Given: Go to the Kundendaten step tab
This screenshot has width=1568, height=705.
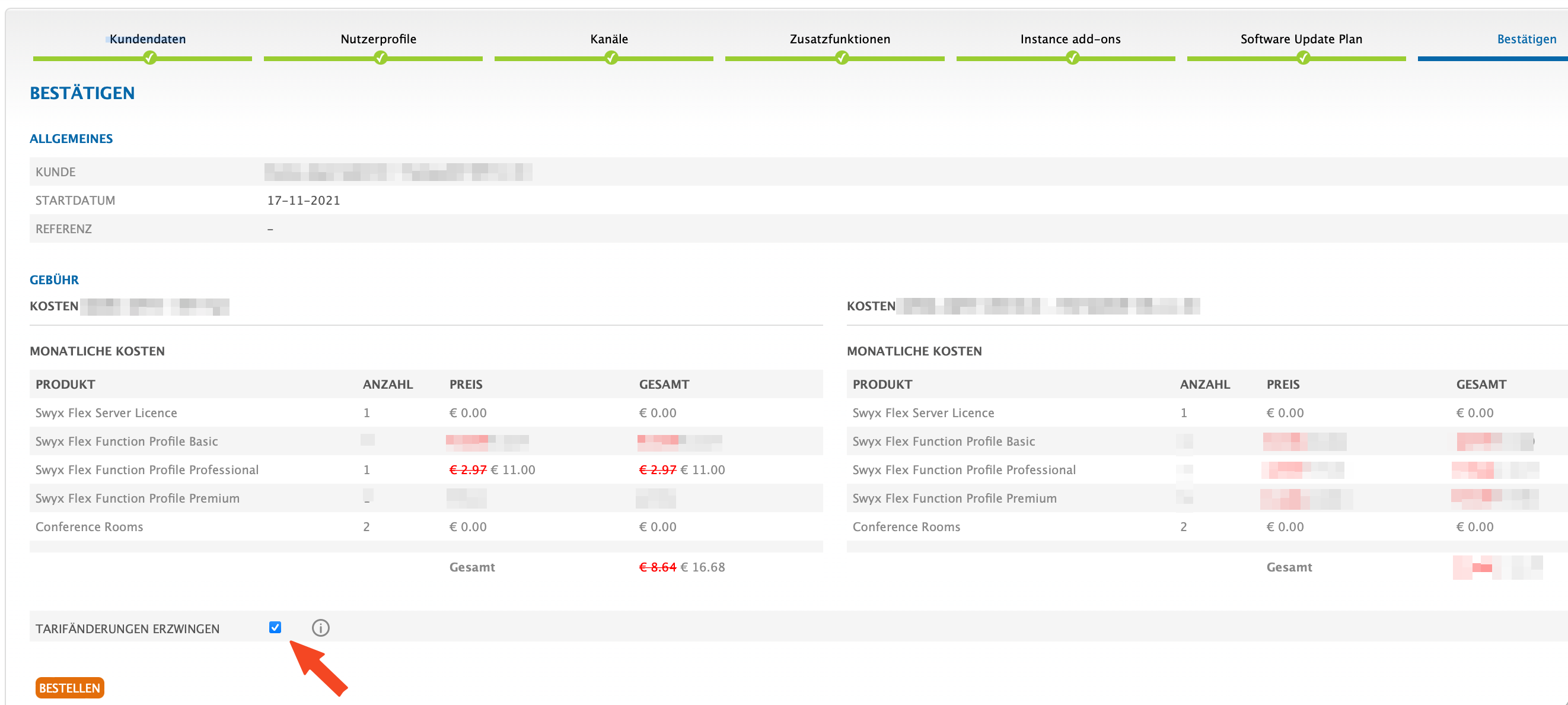Looking at the screenshot, I should (x=148, y=39).
